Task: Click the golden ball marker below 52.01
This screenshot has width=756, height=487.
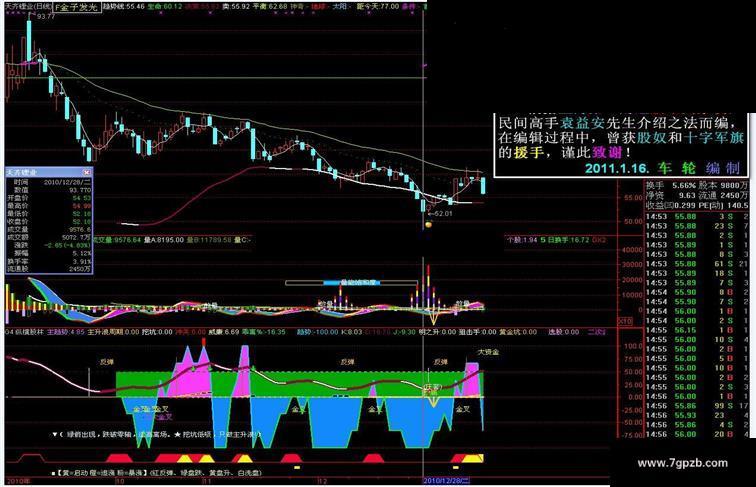Action: pos(428,224)
